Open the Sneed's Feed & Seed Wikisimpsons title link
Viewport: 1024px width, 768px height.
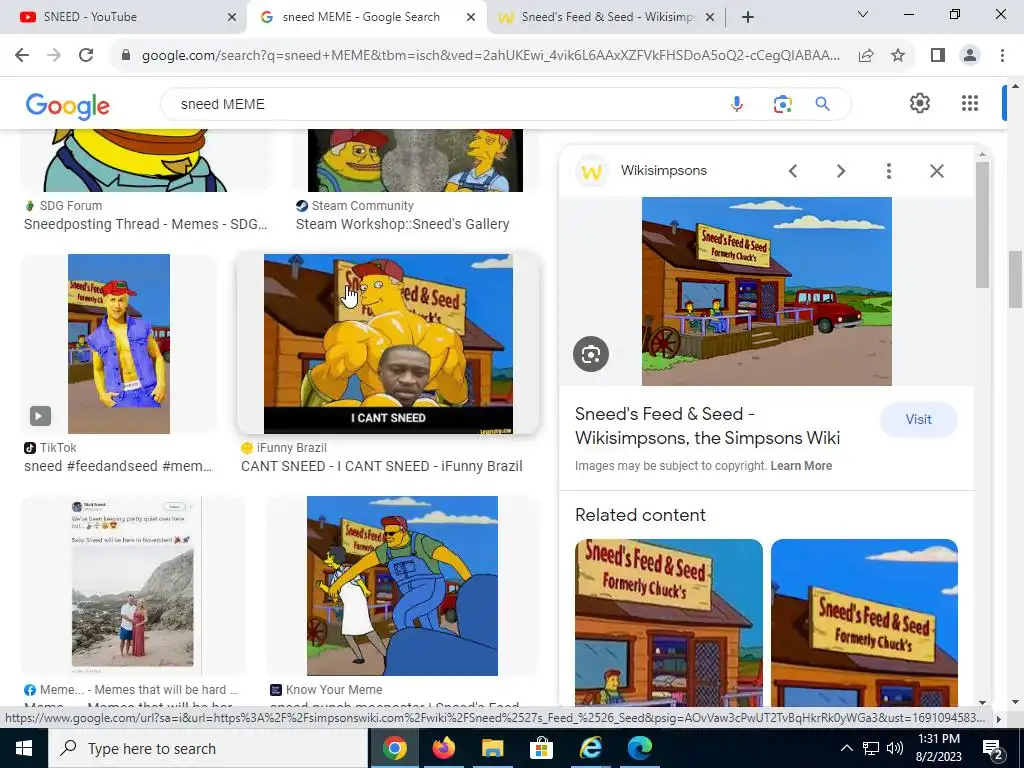tap(707, 426)
